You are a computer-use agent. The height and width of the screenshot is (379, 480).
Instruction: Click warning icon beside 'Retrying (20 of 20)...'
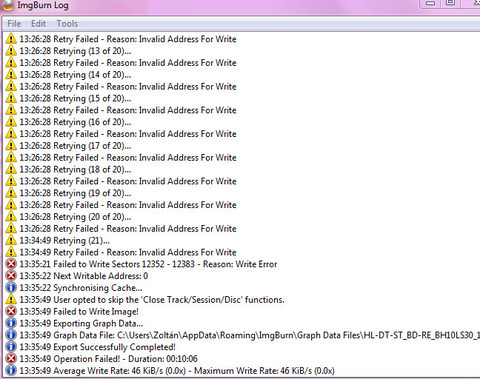(x=11, y=217)
